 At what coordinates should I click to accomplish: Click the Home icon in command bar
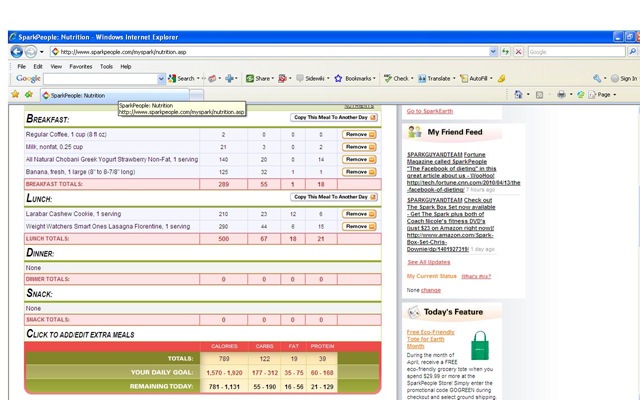(518, 95)
